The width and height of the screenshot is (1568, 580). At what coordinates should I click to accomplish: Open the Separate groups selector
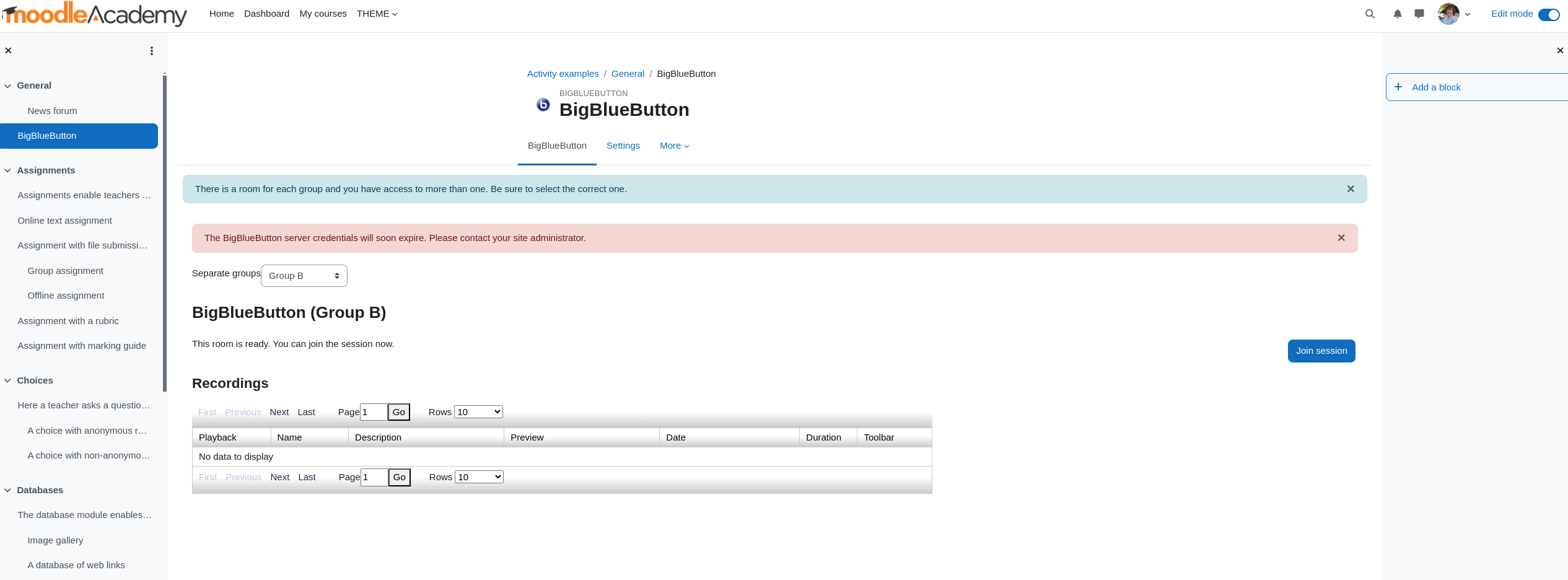pos(304,276)
